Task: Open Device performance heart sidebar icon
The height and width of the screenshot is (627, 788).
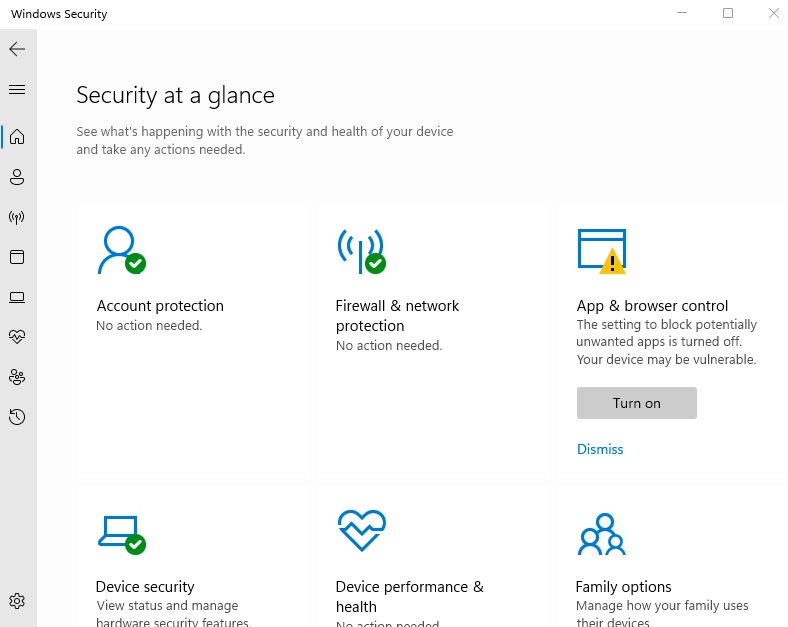Action: [x=17, y=337]
